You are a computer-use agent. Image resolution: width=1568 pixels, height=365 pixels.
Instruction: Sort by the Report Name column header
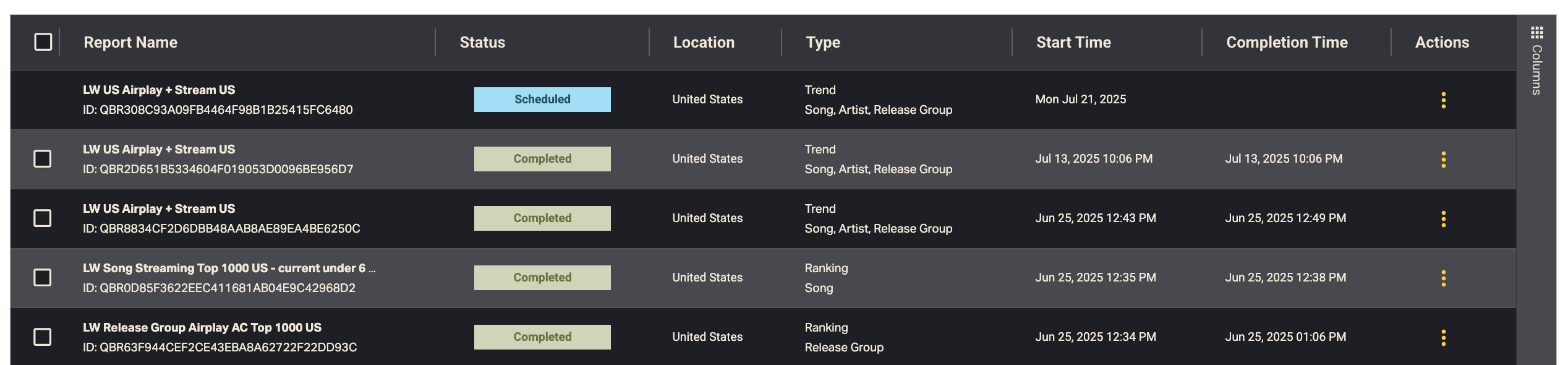[x=130, y=42]
